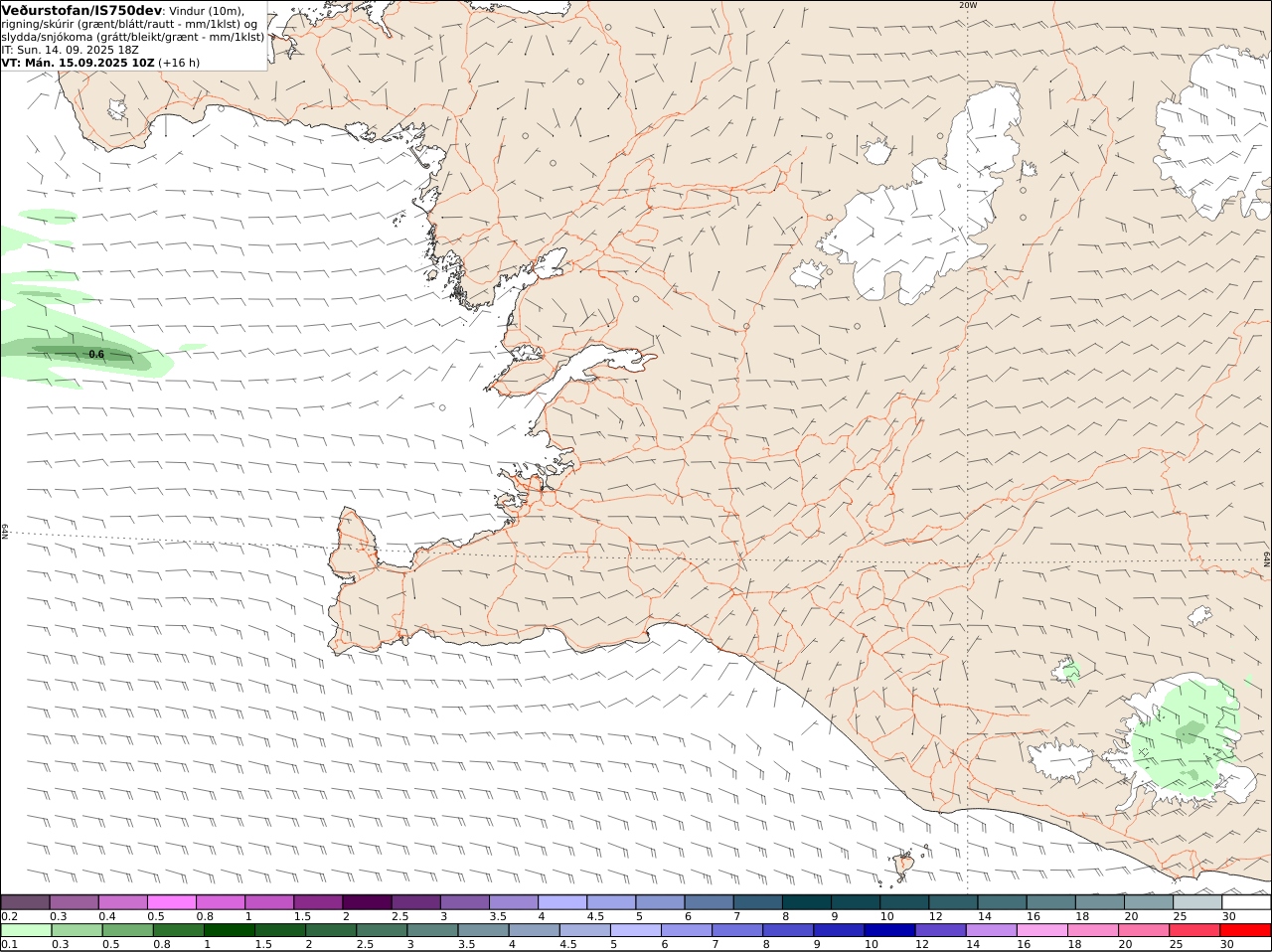Pick upper legend swatch between 14 and 16
The height and width of the screenshot is (952, 1272).
click(x=1002, y=901)
